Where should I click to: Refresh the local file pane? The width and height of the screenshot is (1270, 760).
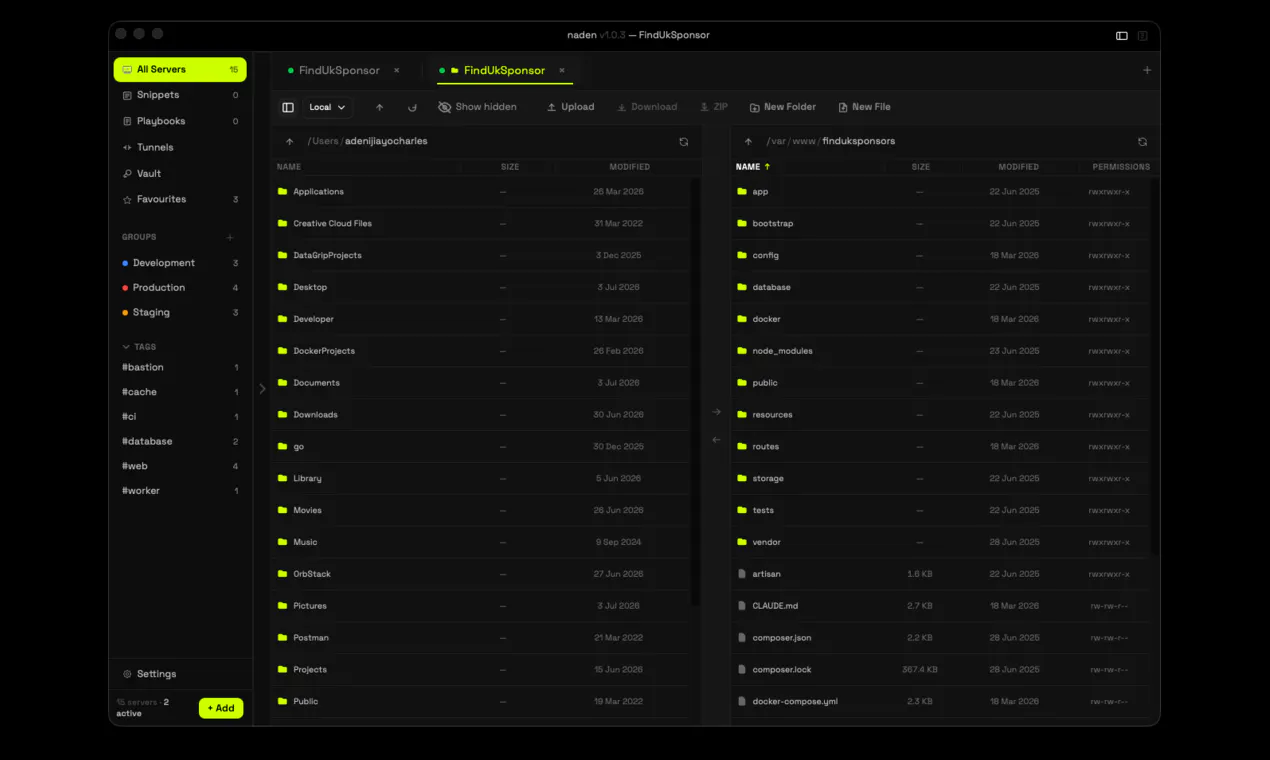[x=684, y=142]
